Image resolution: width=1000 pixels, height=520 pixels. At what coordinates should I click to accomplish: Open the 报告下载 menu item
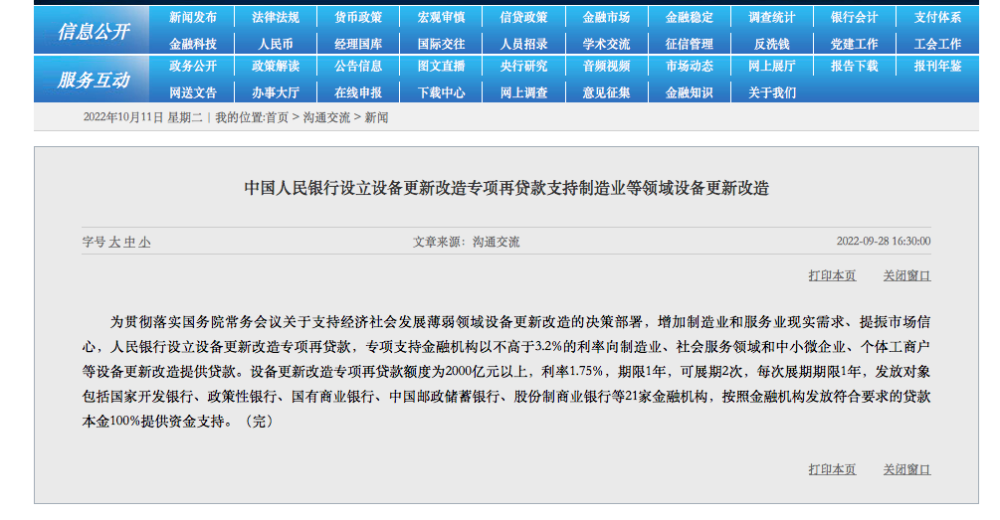coord(854,66)
